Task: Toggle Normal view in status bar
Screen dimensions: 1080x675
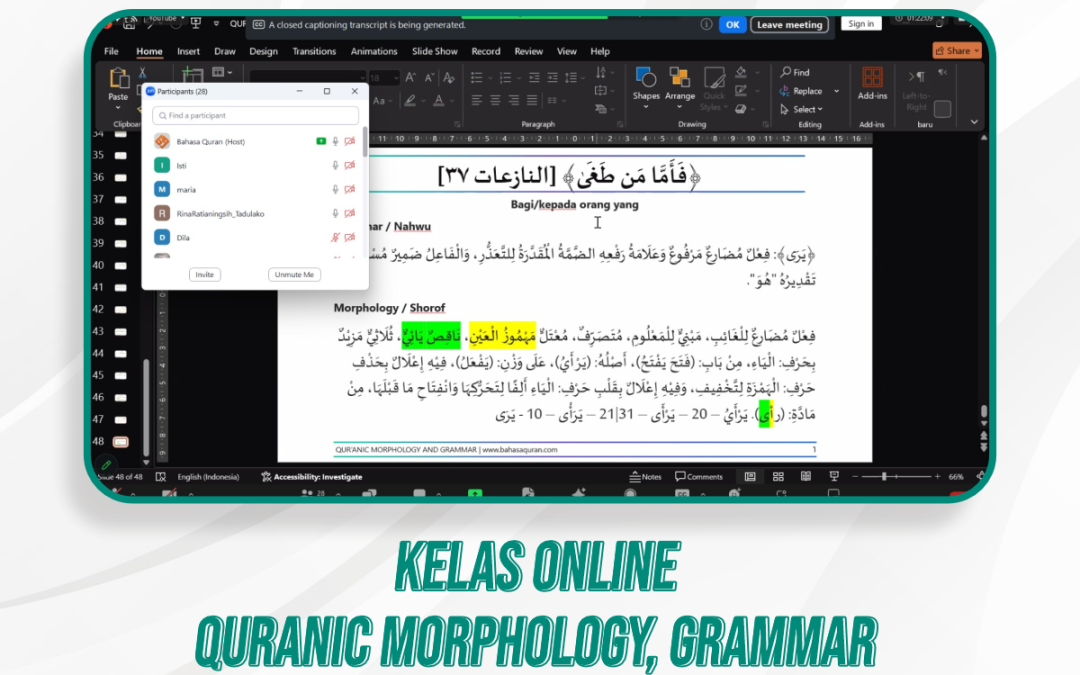Action: (x=750, y=477)
